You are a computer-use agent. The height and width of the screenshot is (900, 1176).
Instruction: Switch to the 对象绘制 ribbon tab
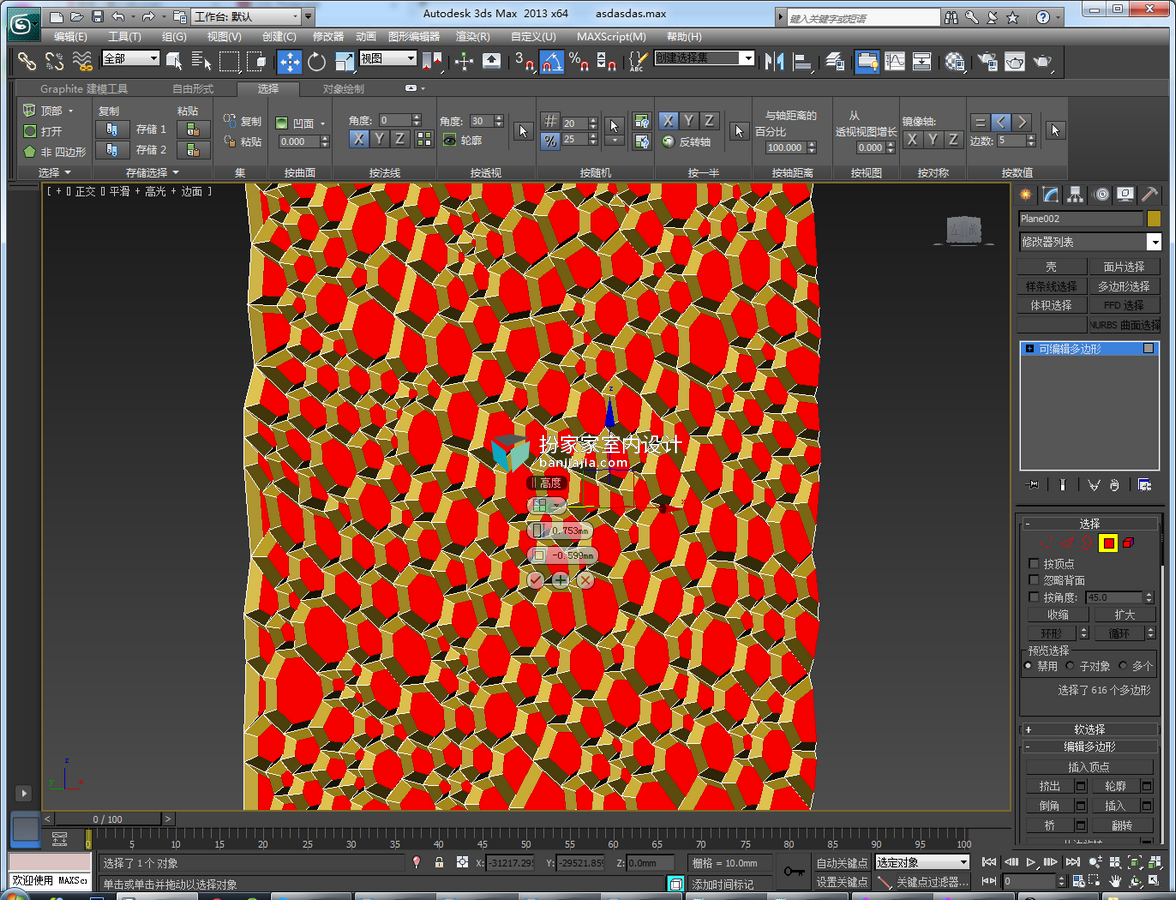pyautogui.click(x=344, y=88)
